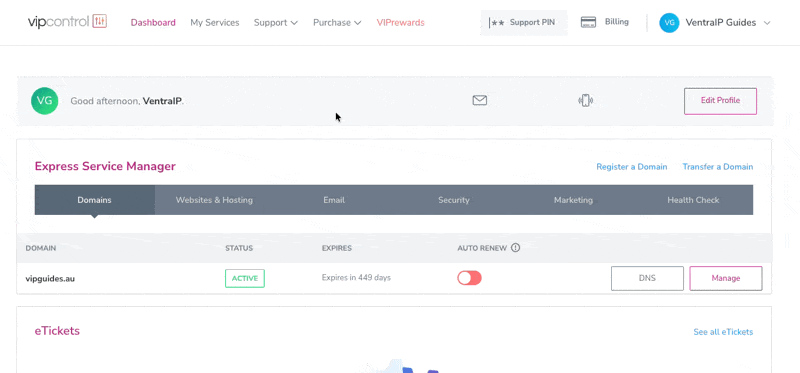Click the vipcontrol logo
This screenshot has width=800, height=373.
click(67, 21)
